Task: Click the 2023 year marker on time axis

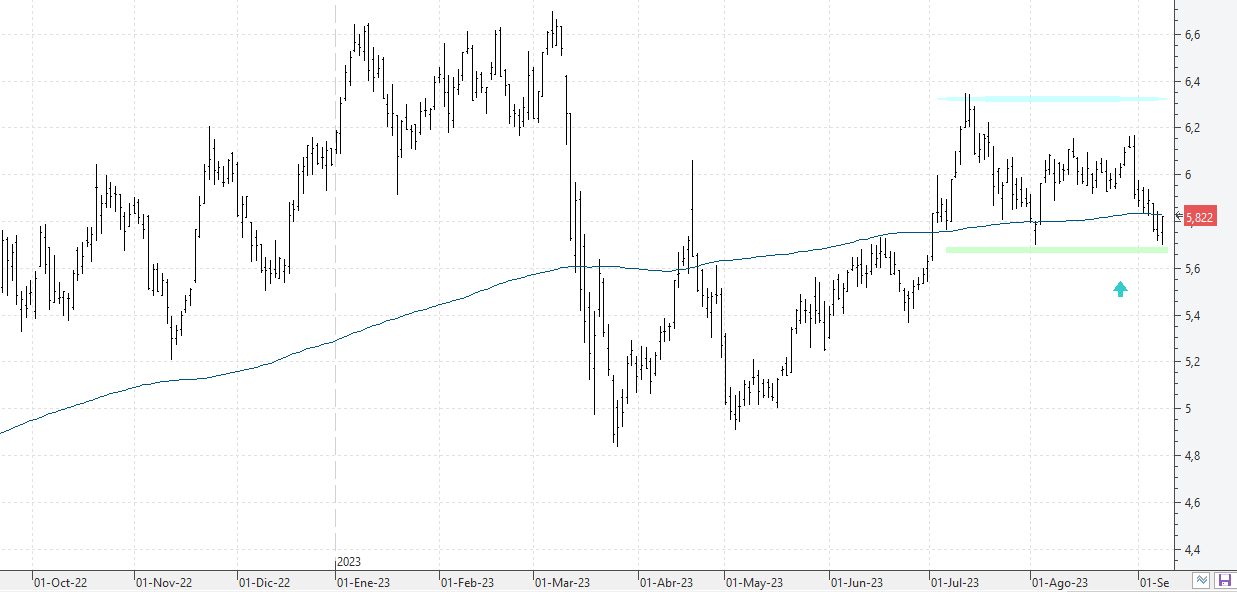Action: point(349,562)
